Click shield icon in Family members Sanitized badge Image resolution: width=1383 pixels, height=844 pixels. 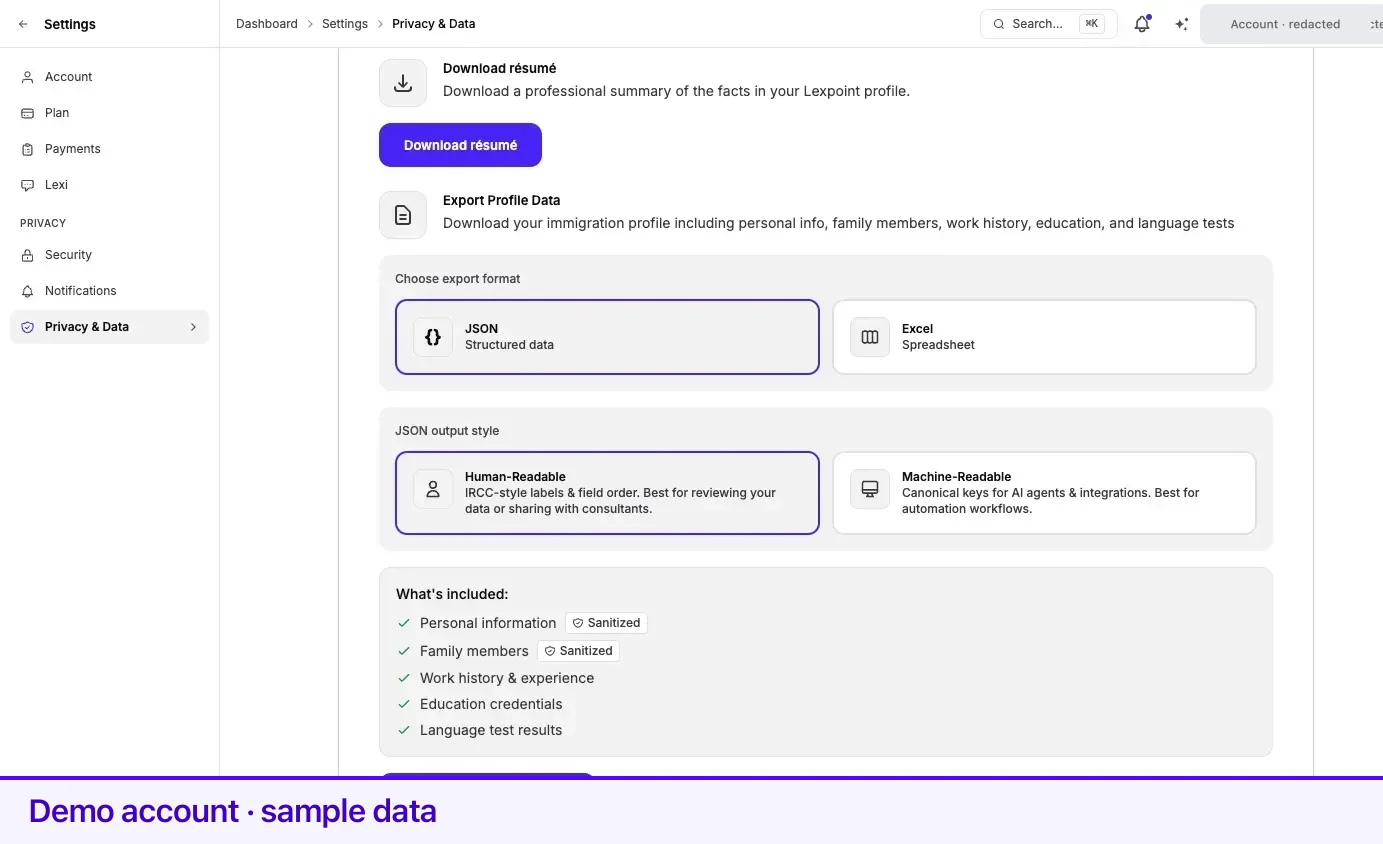(550, 651)
